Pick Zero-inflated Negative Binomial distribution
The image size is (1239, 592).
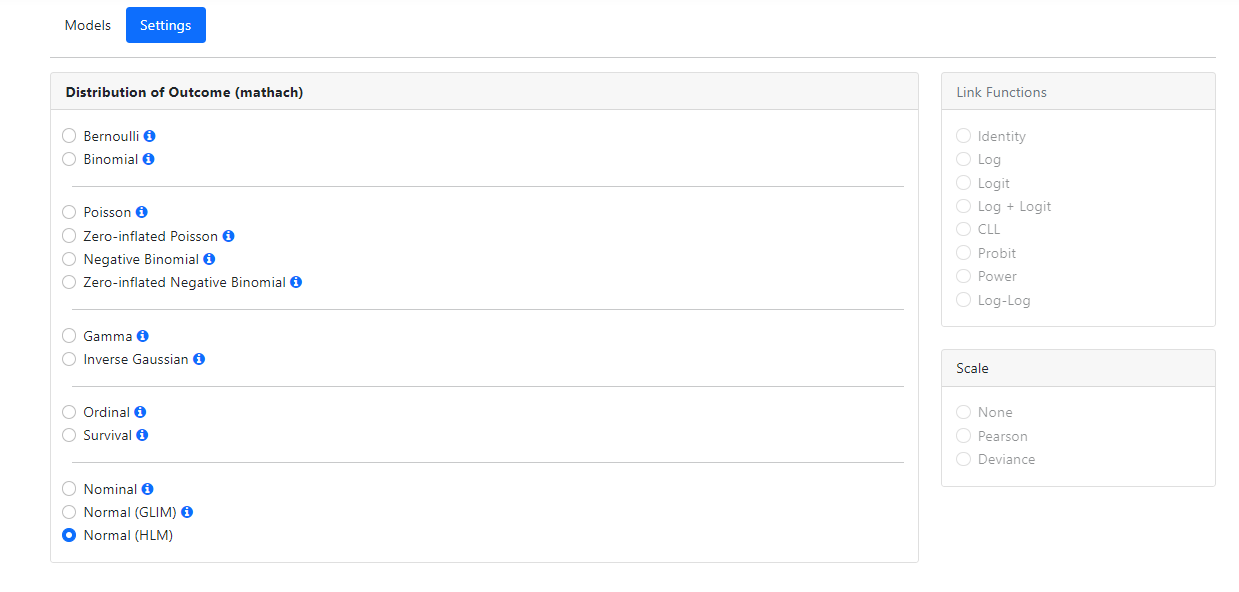69,282
